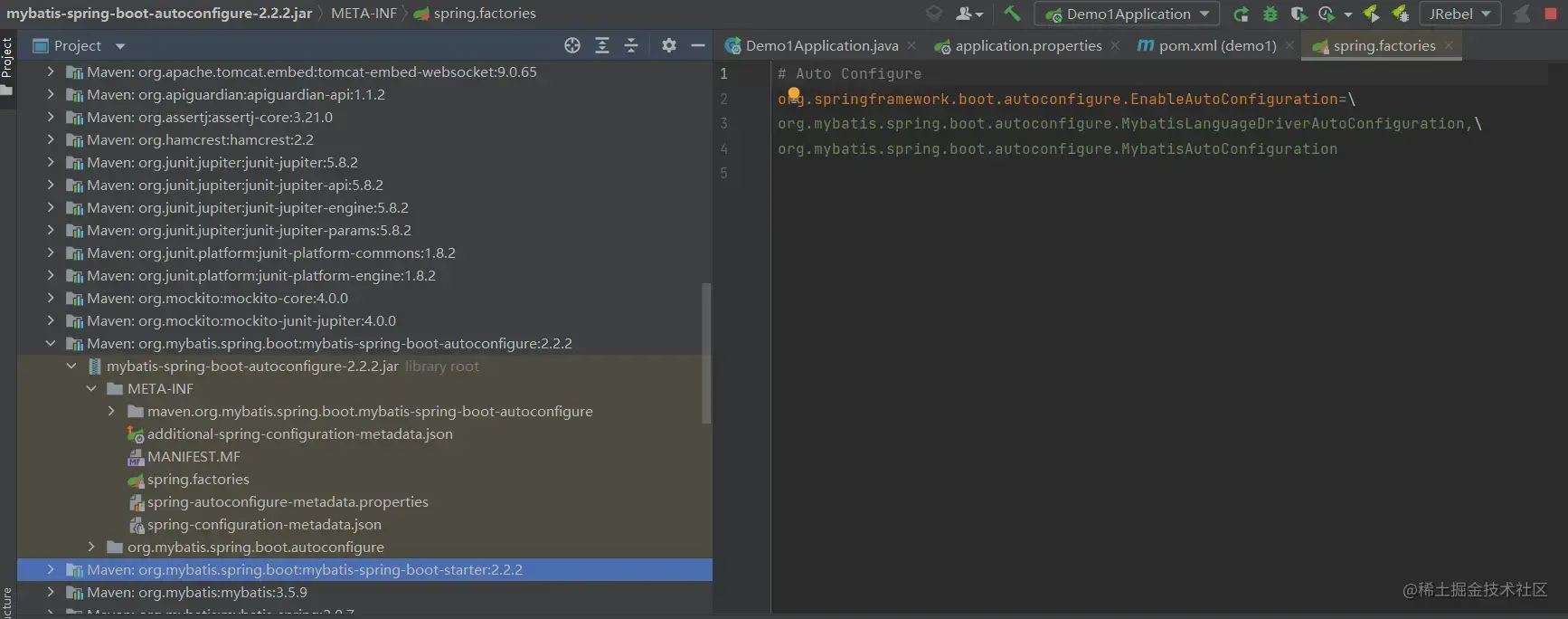
Task: Click the Collapse All icon in Project panel
Action: (631, 45)
